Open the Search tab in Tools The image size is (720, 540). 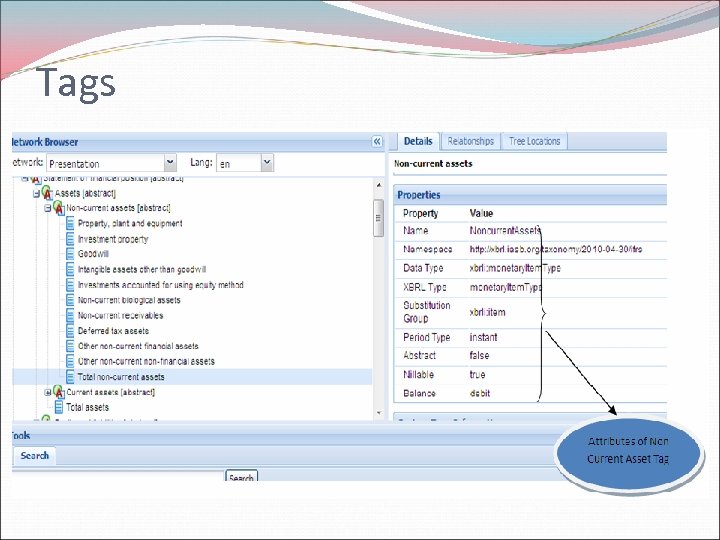[34, 456]
